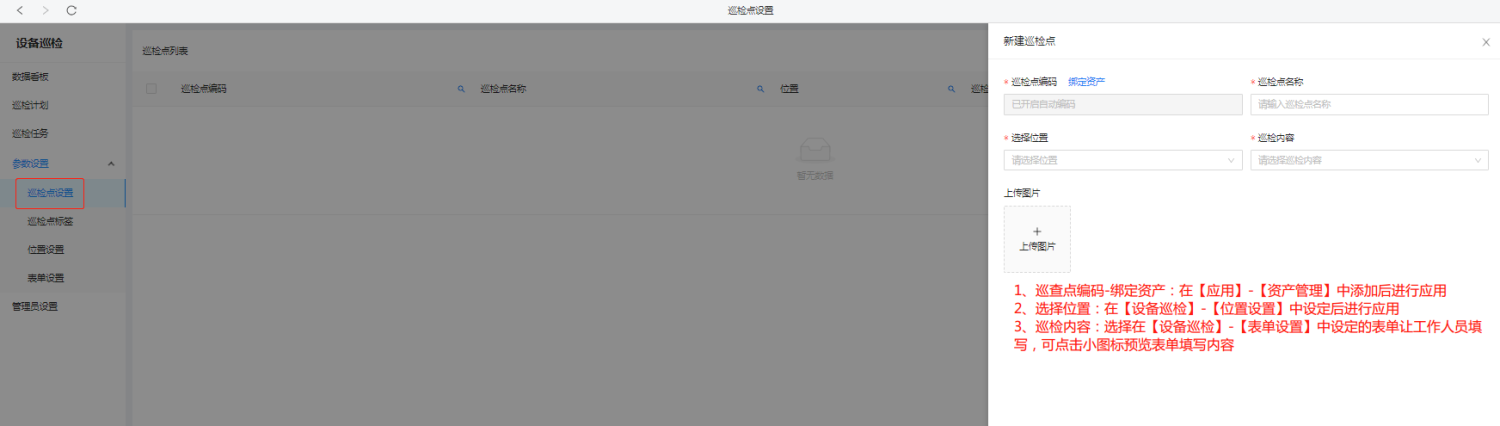
Task: Open the 请选择巡检内容 dropdown
Action: click(x=1368, y=160)
